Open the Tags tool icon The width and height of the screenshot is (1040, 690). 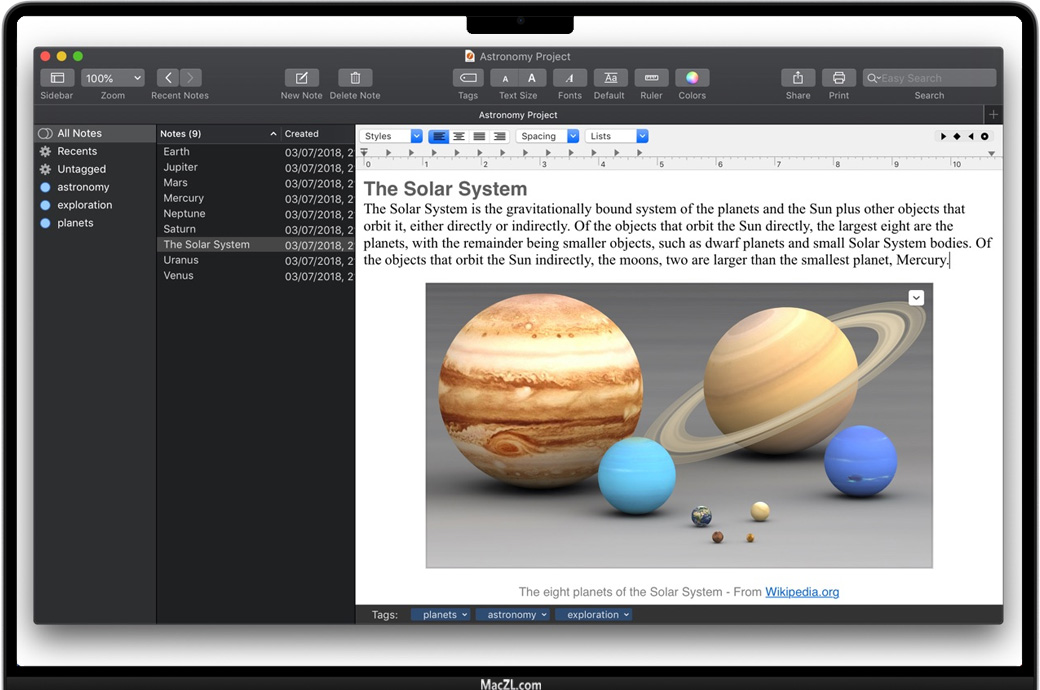tap(468, 78)
